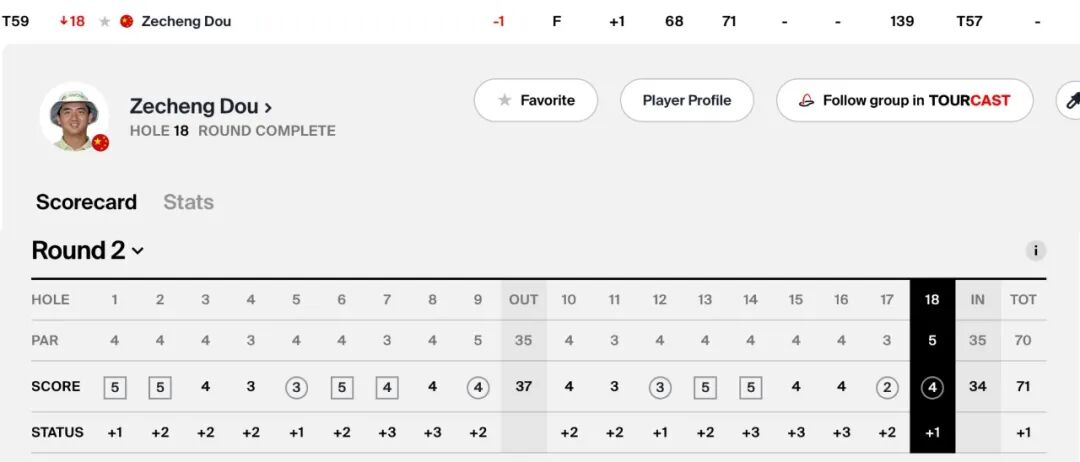This screenshot has height=462, width=1080.
Task: Select the Scorecard tab
Action: point(86,202)
